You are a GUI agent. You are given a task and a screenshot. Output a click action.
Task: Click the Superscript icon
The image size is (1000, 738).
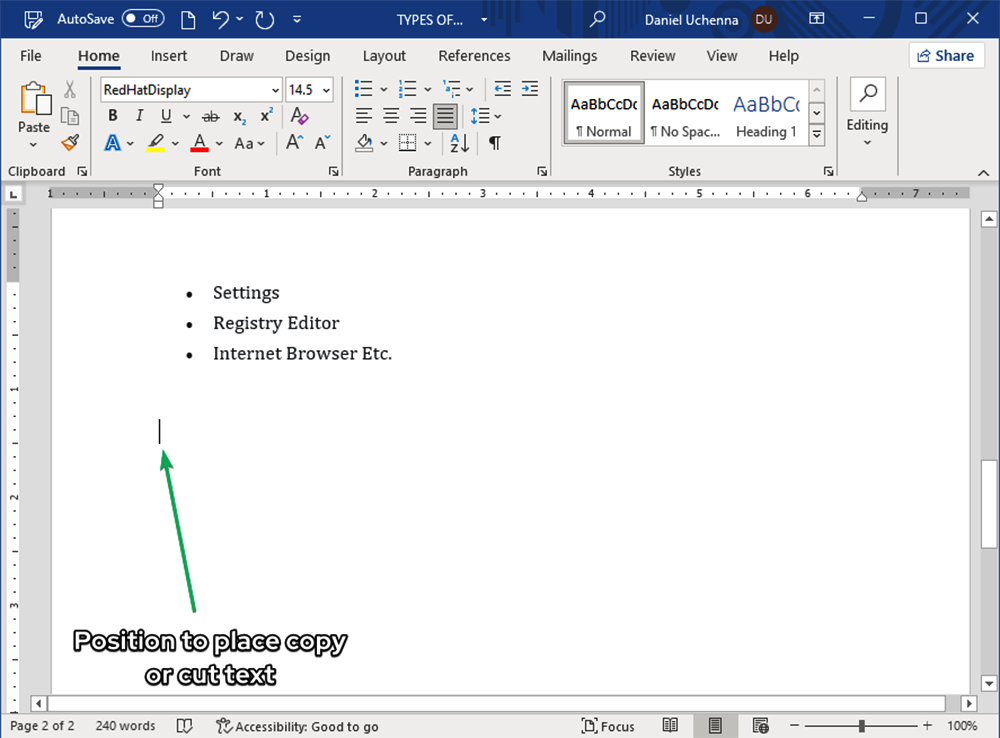point(266,116)
